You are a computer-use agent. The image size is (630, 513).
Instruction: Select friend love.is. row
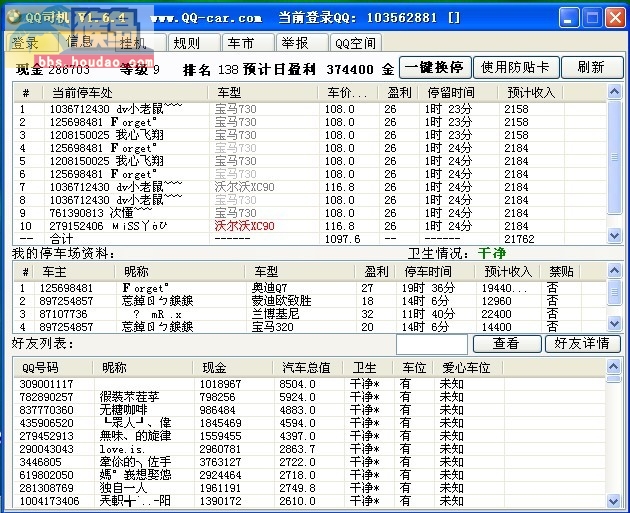click(x=310, y=449)
